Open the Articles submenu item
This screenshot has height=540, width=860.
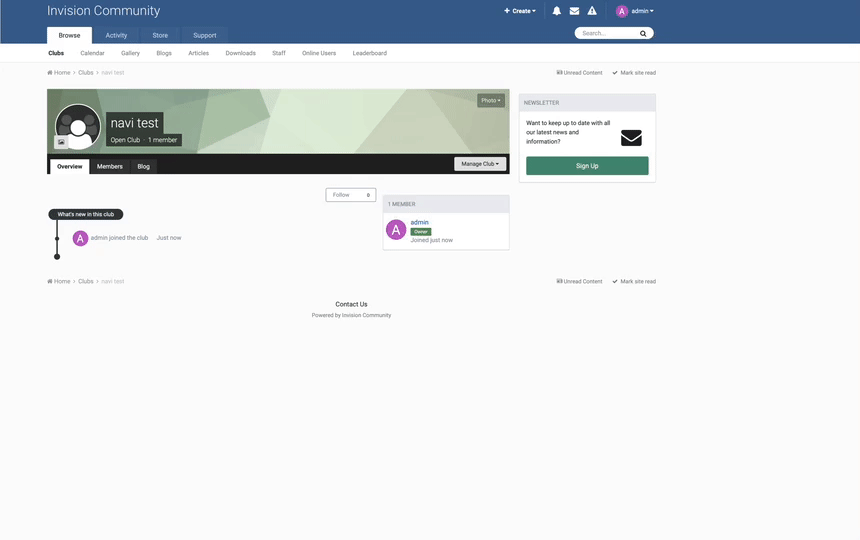click(x=199, y=53)
